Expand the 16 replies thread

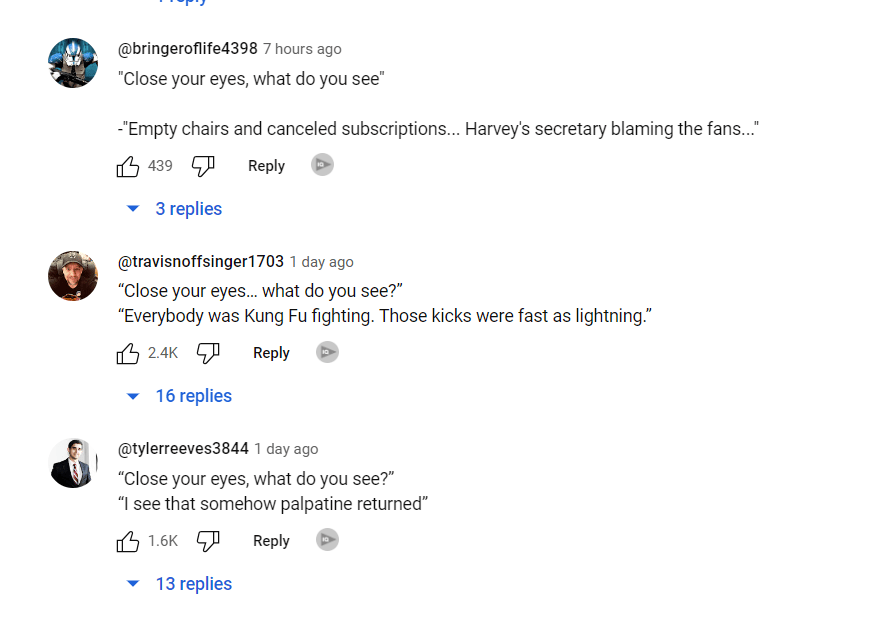click(181, 396)
